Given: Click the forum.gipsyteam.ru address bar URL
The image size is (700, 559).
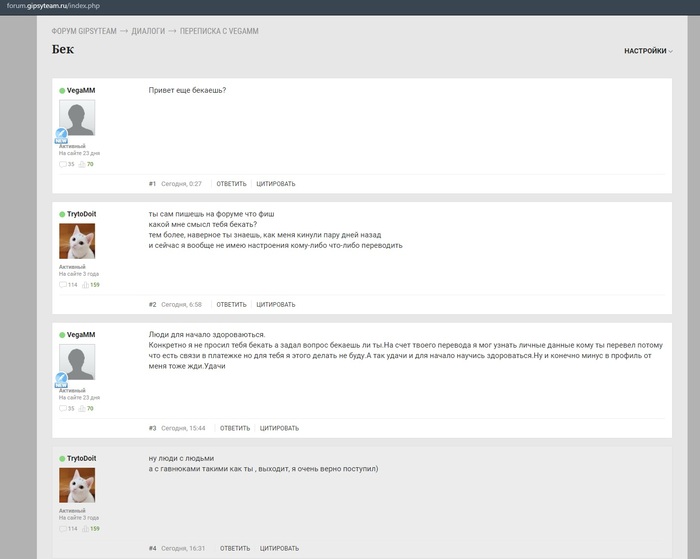Looking at the screenshot, I should tap(53, 6).
